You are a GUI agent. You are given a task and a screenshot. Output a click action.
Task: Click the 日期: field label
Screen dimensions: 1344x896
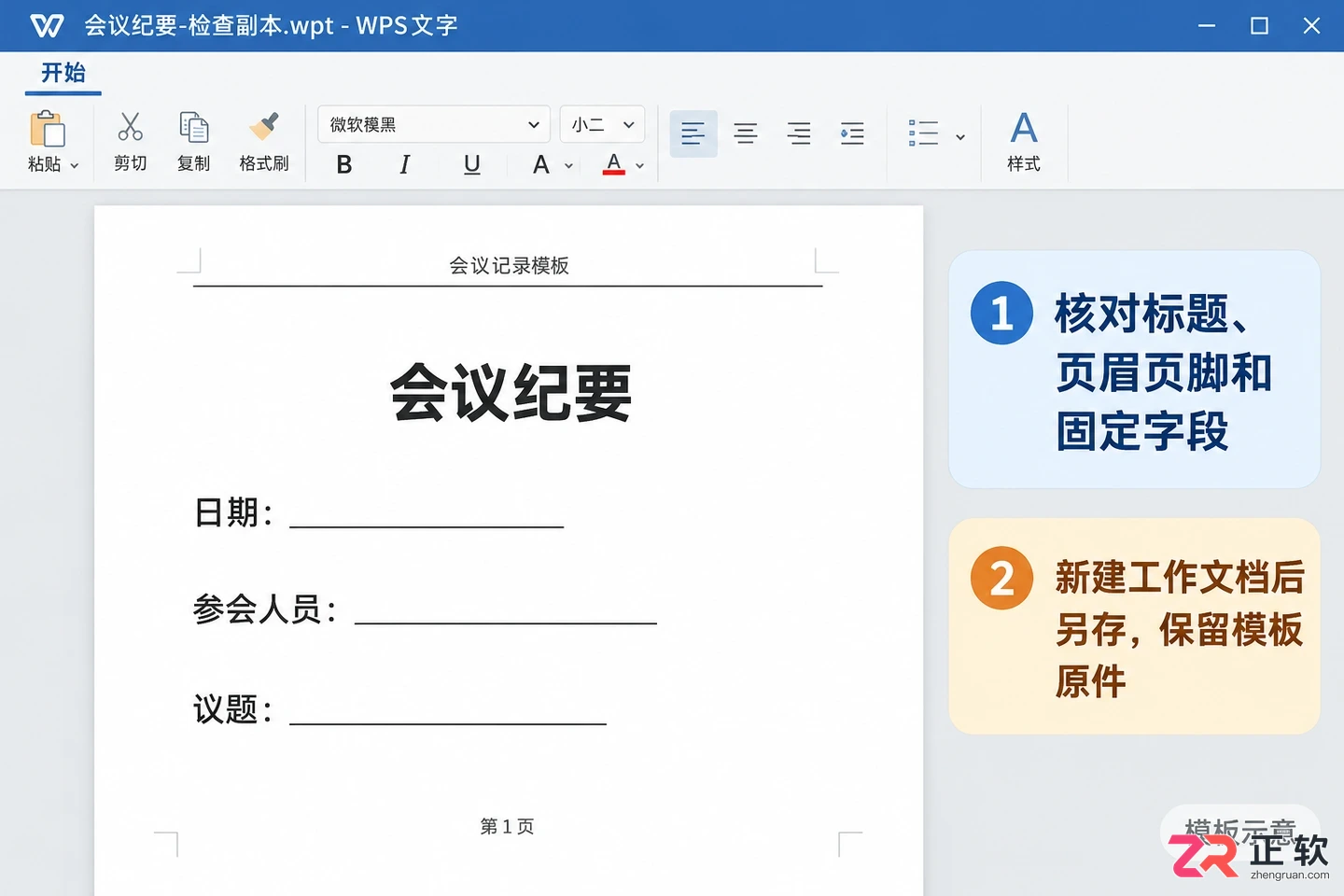233,512
